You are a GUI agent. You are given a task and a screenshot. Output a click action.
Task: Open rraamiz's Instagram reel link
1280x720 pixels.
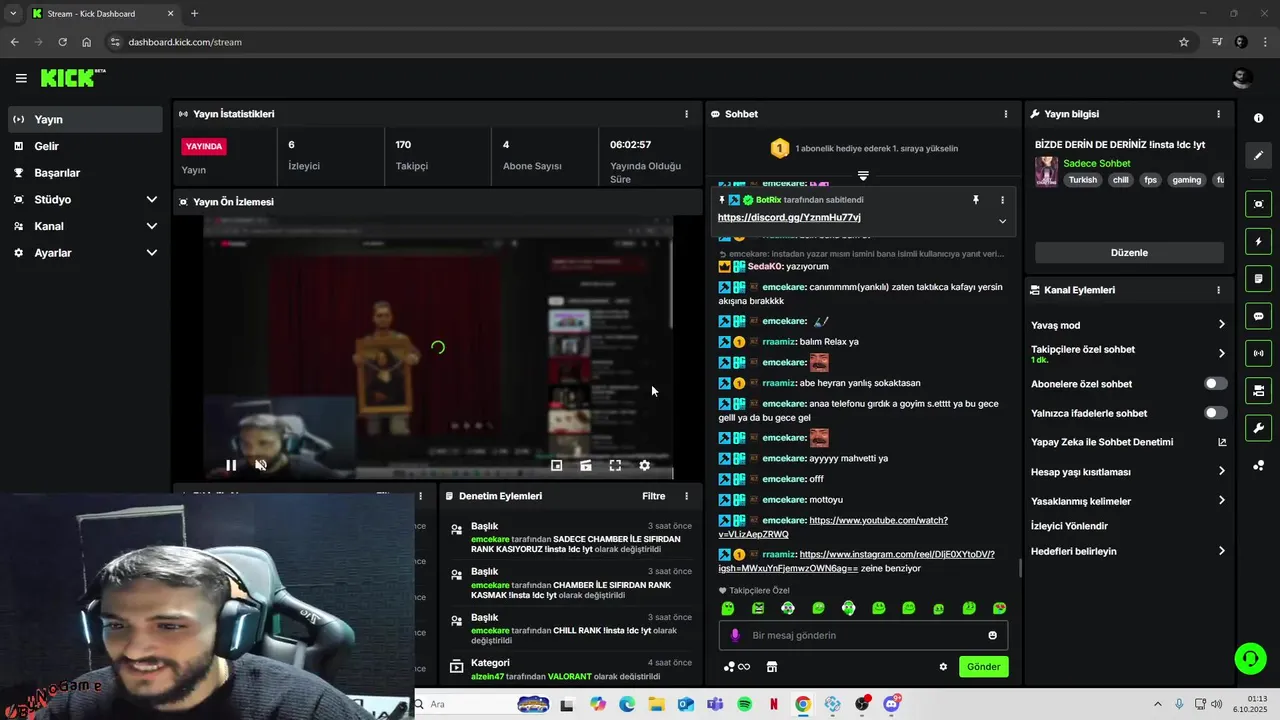856,561
